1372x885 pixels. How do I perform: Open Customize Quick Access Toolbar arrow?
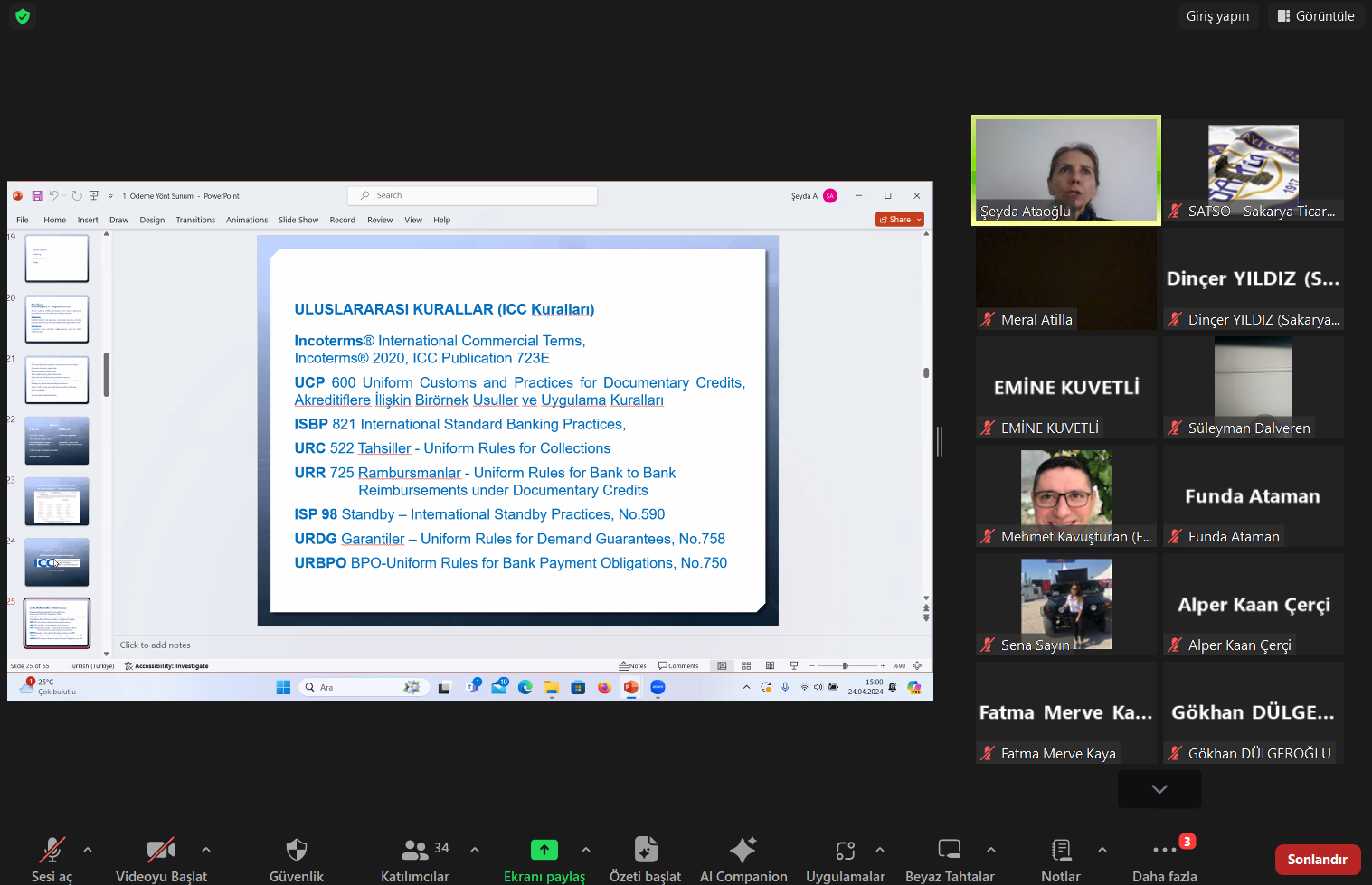110,196
